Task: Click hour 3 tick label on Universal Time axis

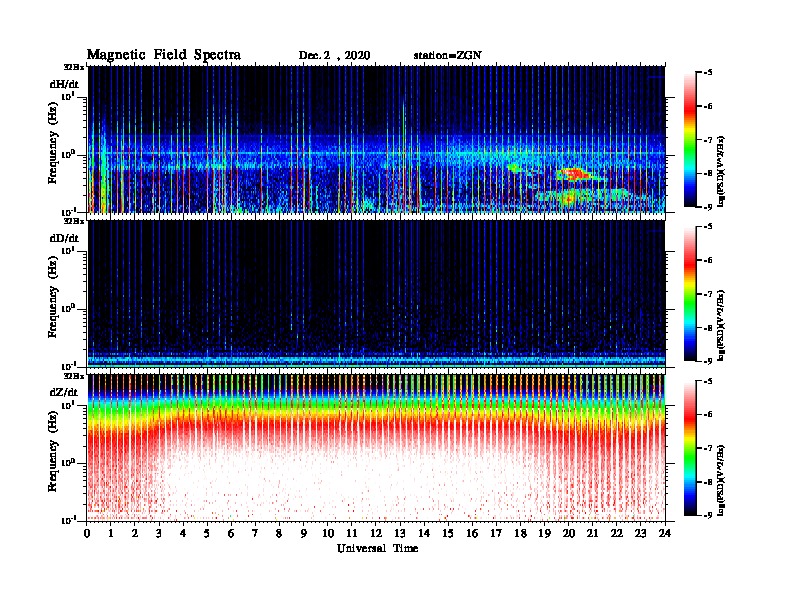Action: coord(159,533)
